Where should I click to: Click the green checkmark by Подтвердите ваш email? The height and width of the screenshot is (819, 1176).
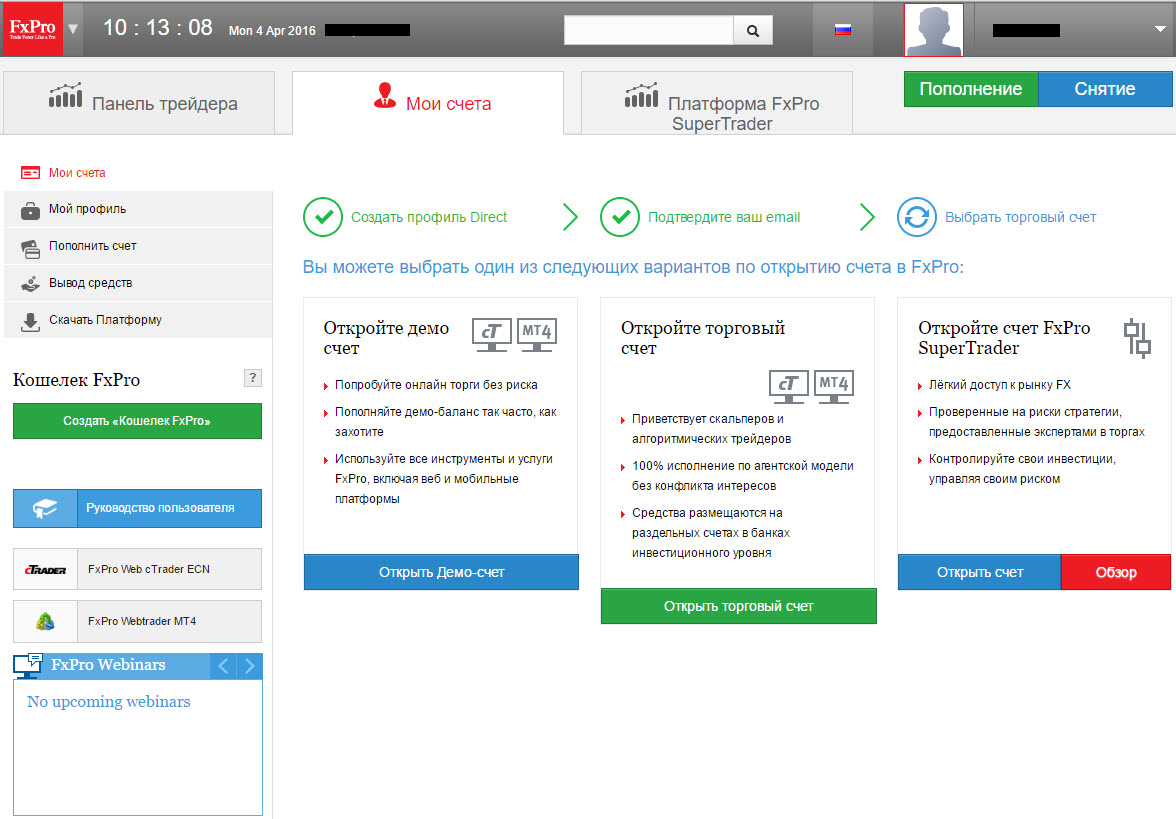point(620,217)
